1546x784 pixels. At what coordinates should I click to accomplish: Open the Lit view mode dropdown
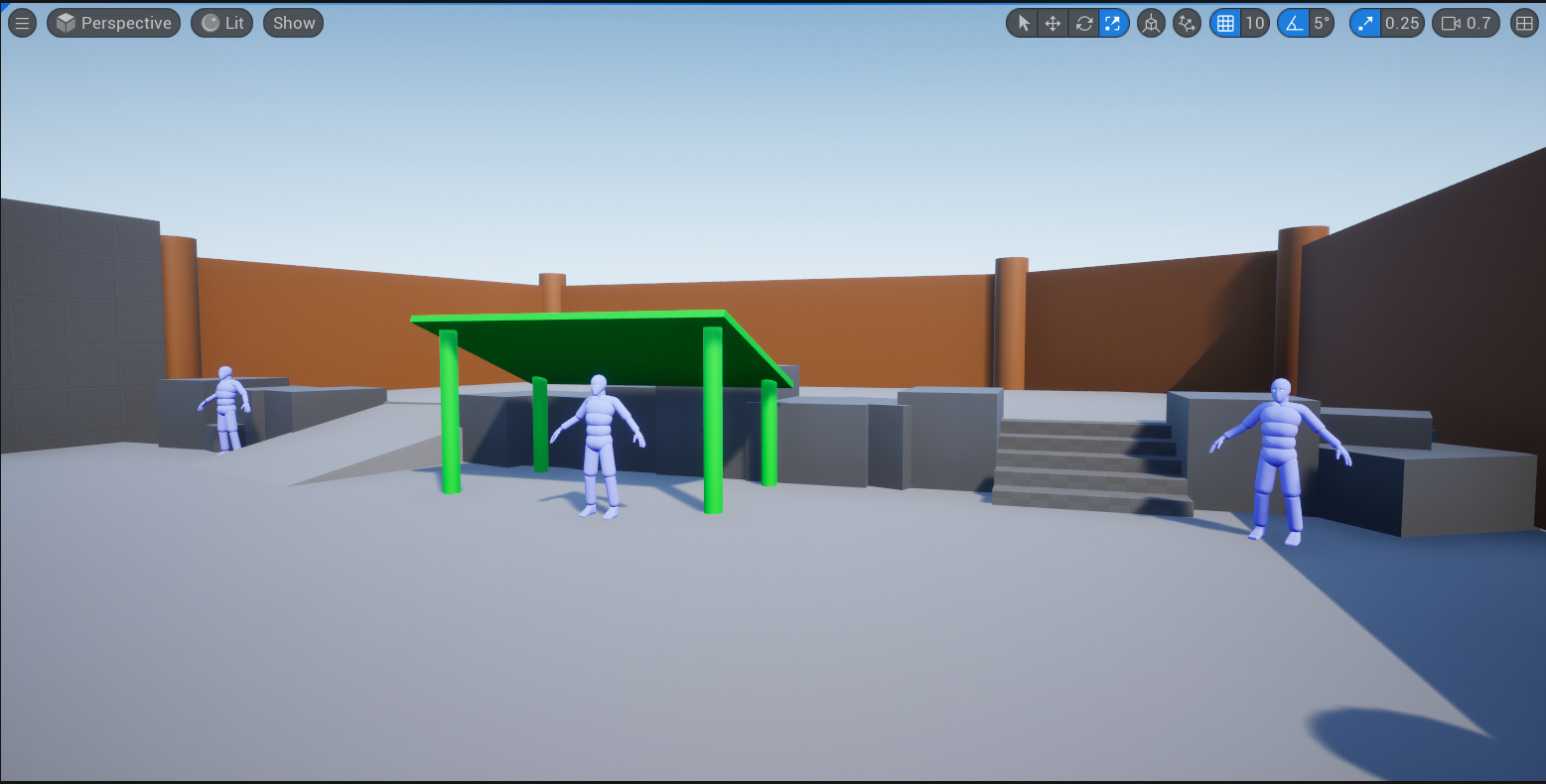(221, 22)
